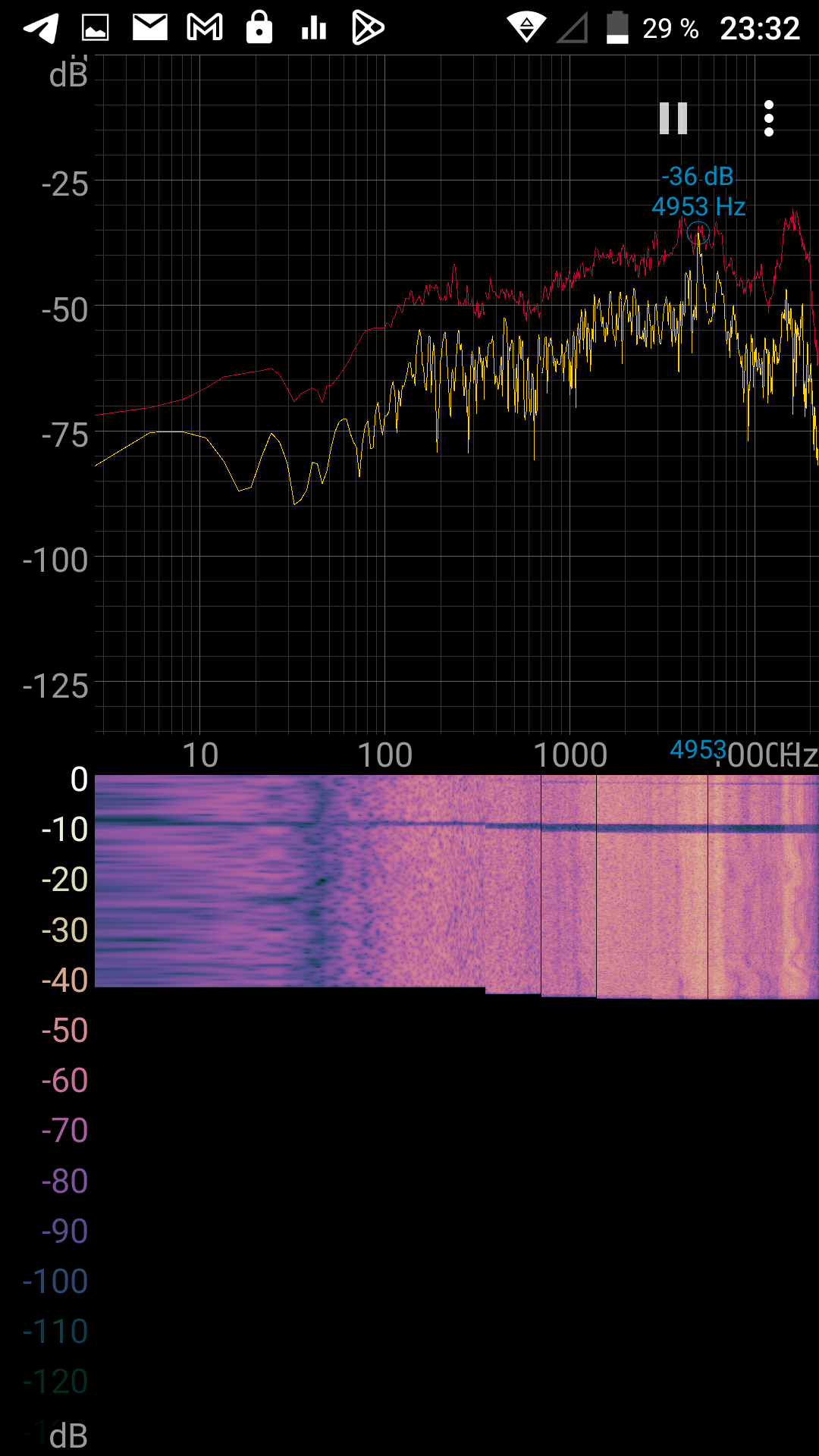Pause the spectrum analyzer
819x1456 pixels.
click(673, 118)
